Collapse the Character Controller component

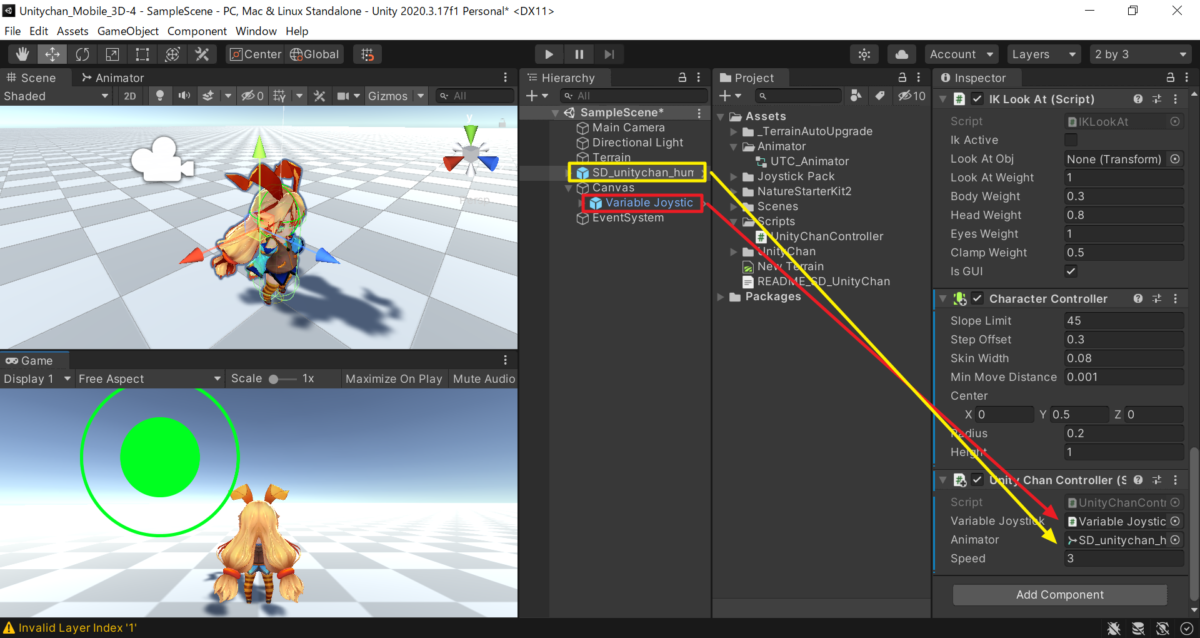pos(942,299)
